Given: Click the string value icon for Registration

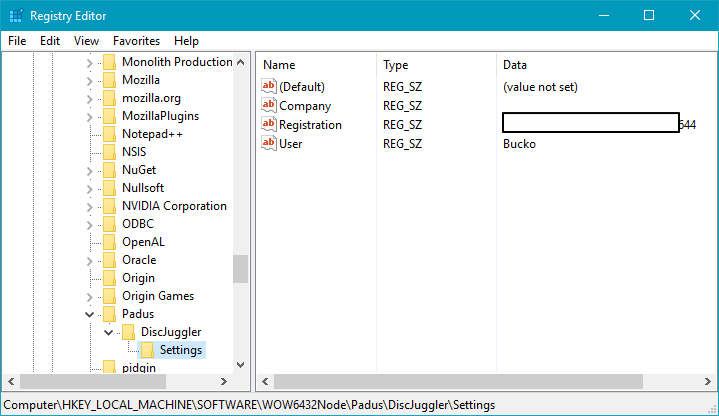Looking at the screenshot, I should pos(269,124).
